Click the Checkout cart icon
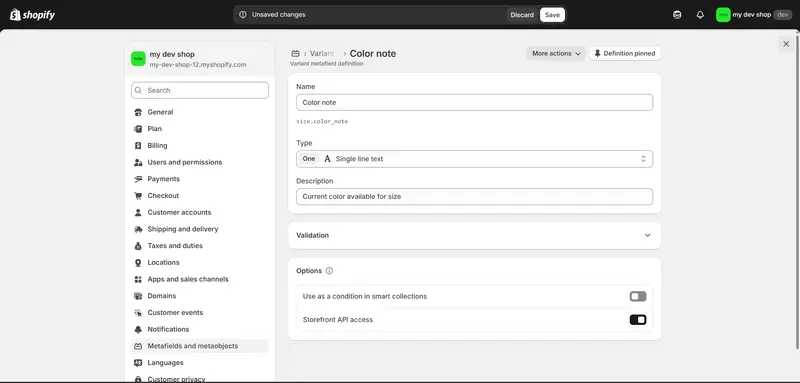Screen dimensions: 800x383 (138, 196)
